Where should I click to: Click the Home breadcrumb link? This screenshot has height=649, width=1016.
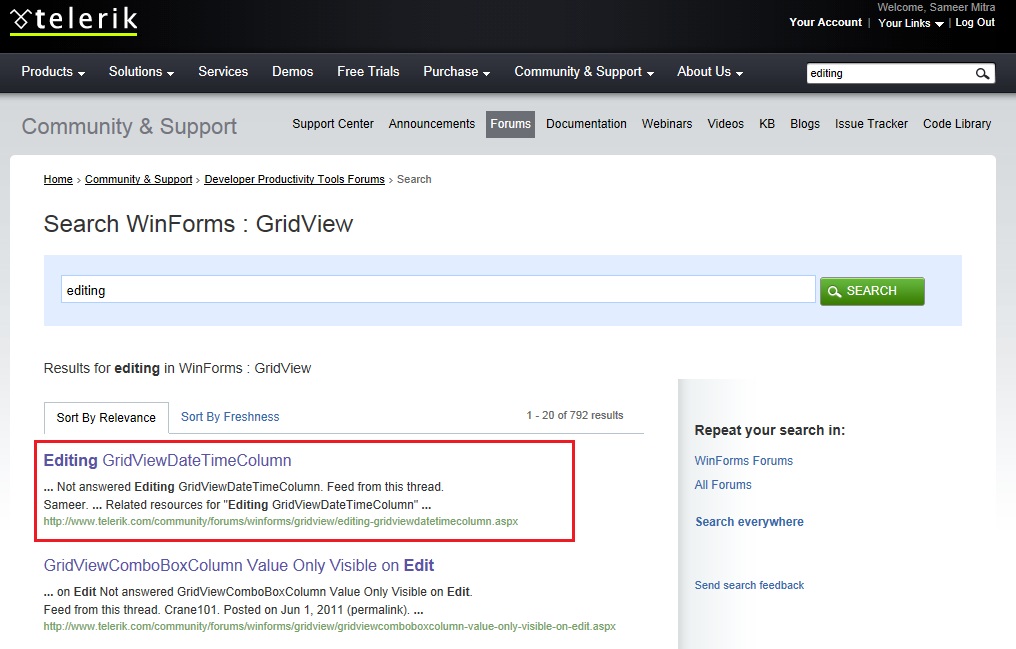[58, 179]
